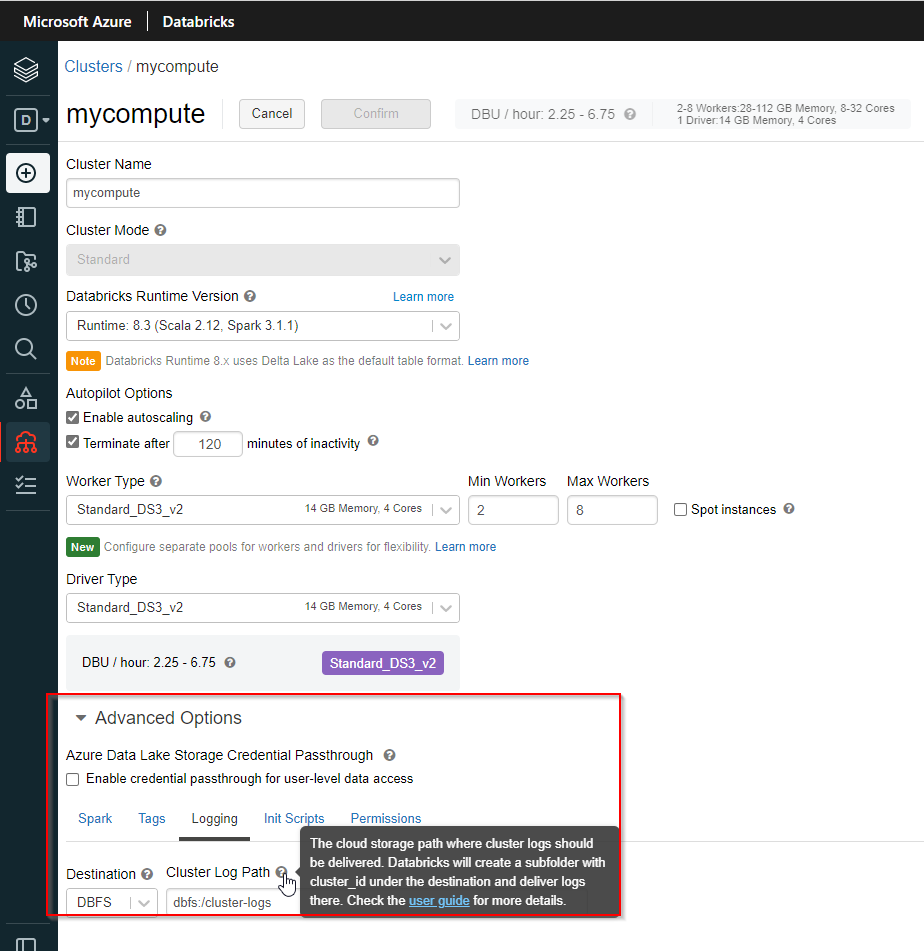Click the Microsoft Azure title in header

(77, 22)
